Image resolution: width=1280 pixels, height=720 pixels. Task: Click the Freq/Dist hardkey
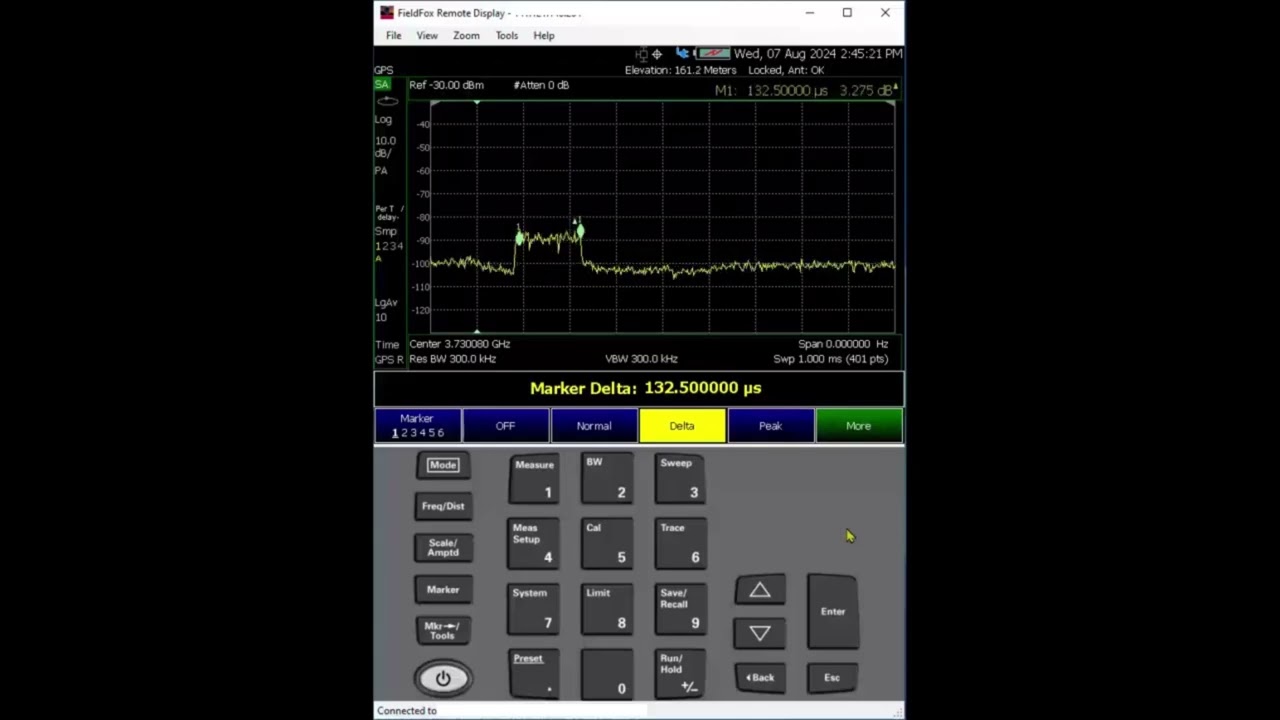click(x=443, y=506)
